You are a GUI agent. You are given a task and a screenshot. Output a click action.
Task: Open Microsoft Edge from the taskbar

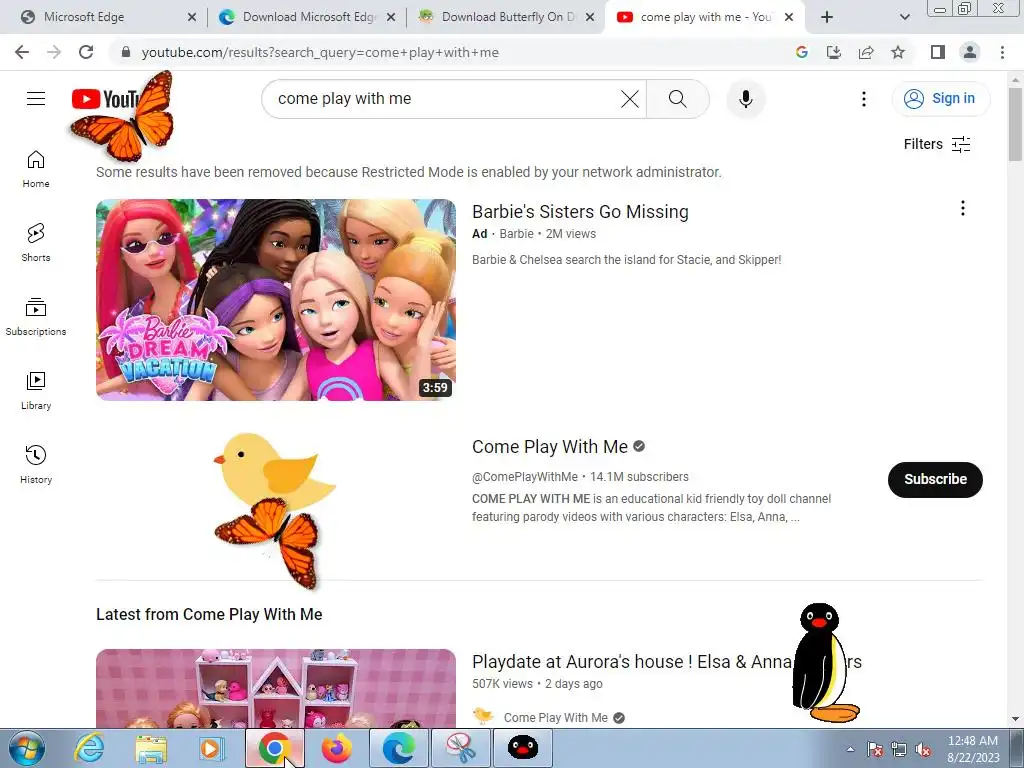pos(399,748)
